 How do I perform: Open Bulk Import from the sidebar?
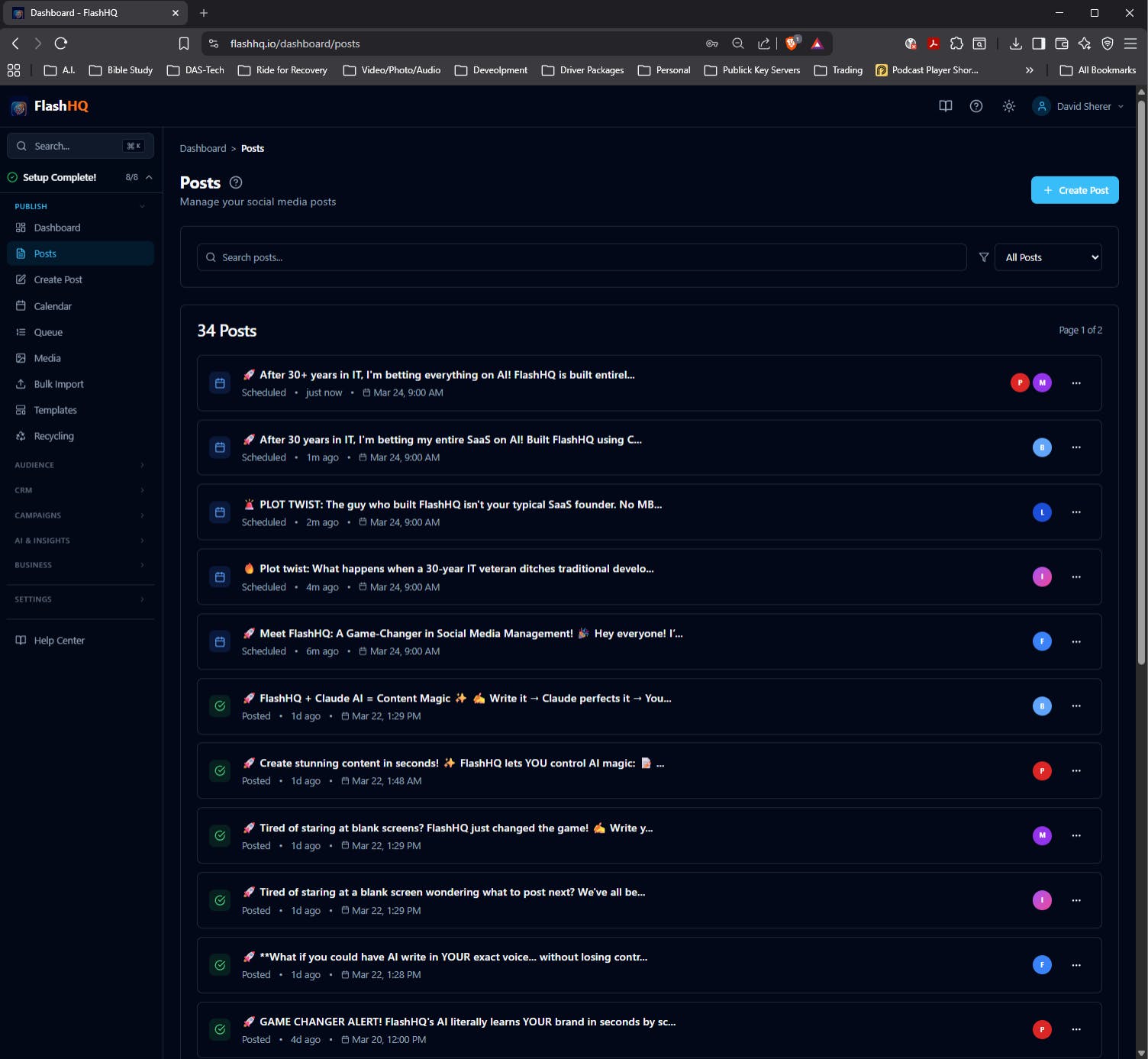pos(58,384)
